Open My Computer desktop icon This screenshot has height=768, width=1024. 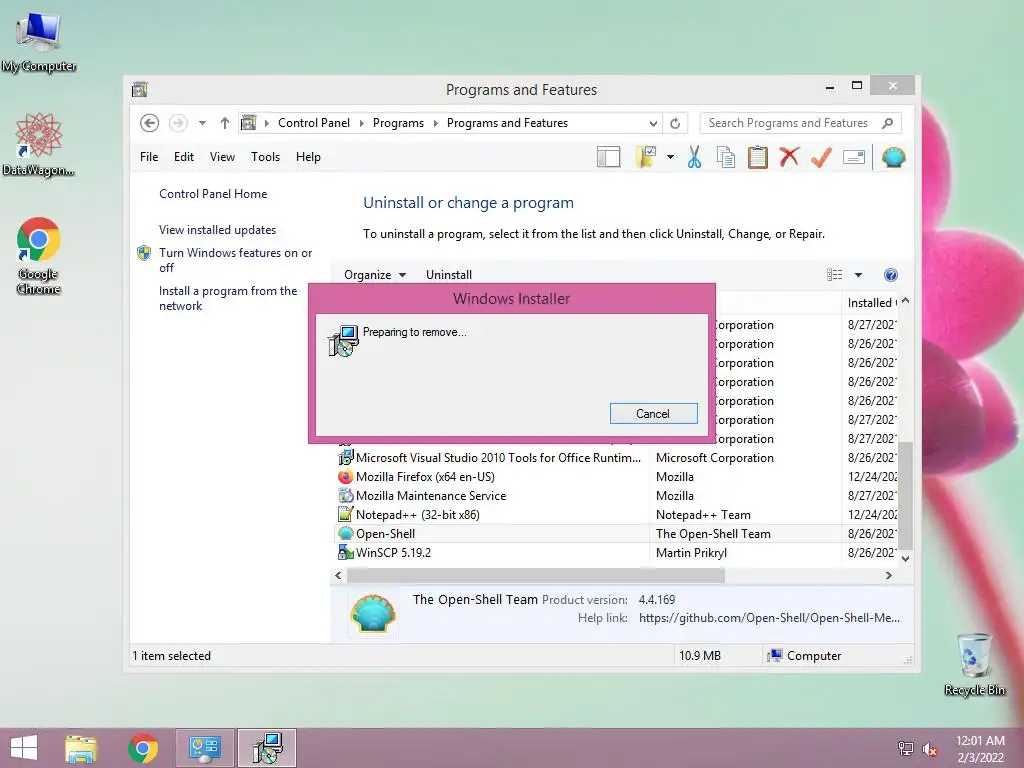(x=39, y=42)
